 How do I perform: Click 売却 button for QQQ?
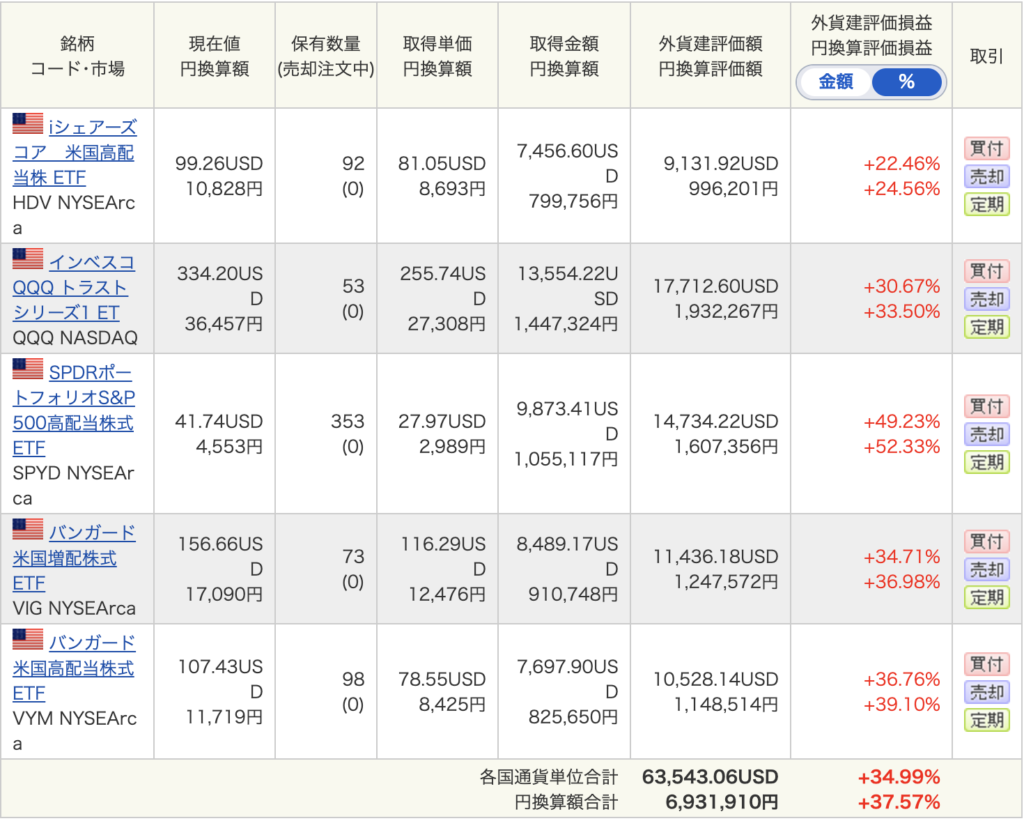(x=987, y=299)
